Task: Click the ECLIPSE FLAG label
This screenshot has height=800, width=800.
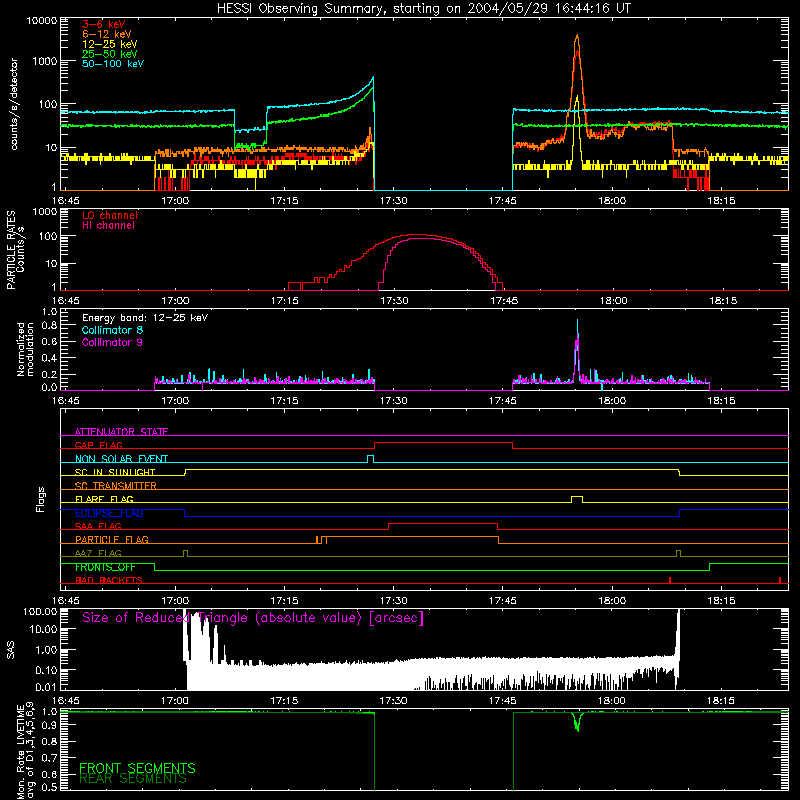Action: pos(109,513)
